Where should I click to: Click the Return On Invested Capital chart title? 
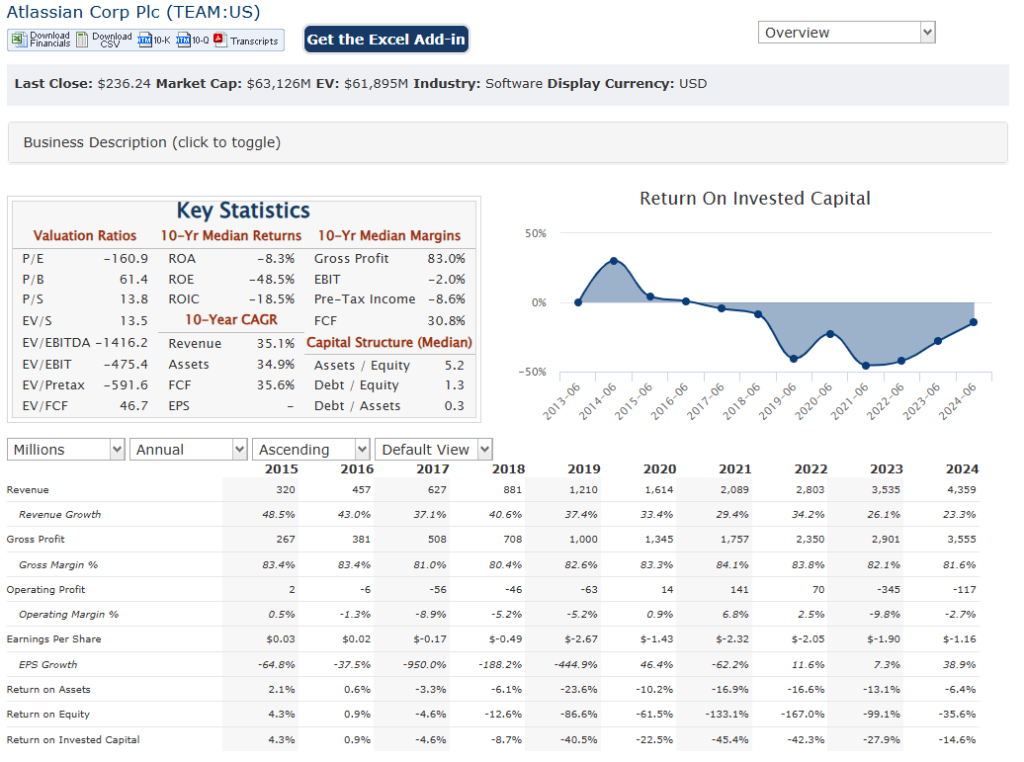point(755,198)
